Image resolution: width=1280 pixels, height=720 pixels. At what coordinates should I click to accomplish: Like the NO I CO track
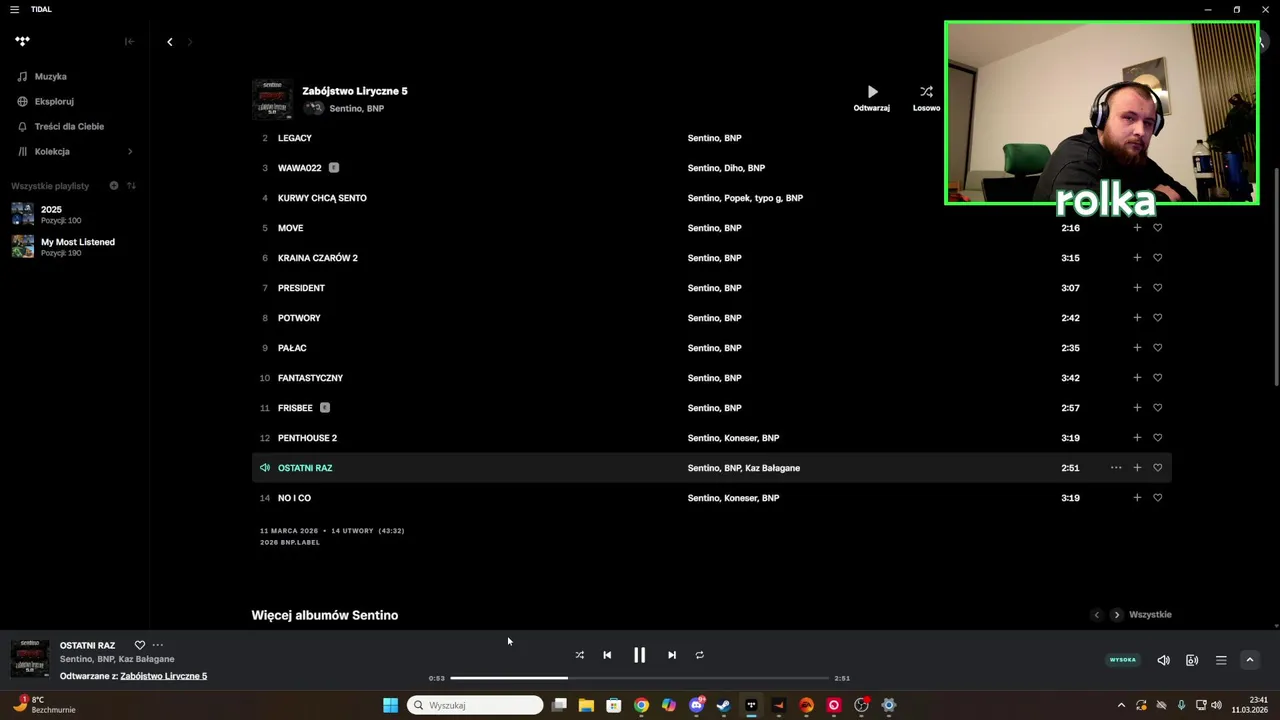click(x=1158, y=498)
